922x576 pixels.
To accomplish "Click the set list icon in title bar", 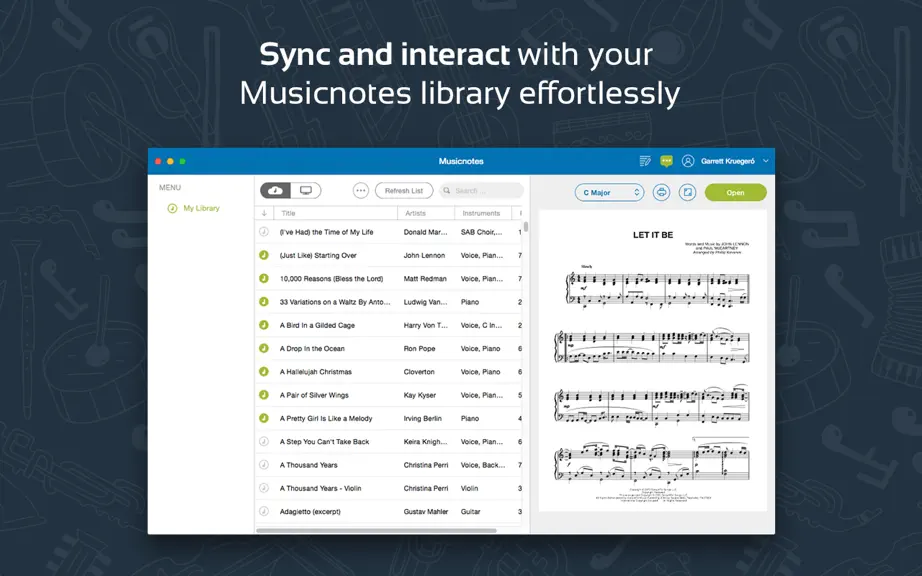I will 645,161.
